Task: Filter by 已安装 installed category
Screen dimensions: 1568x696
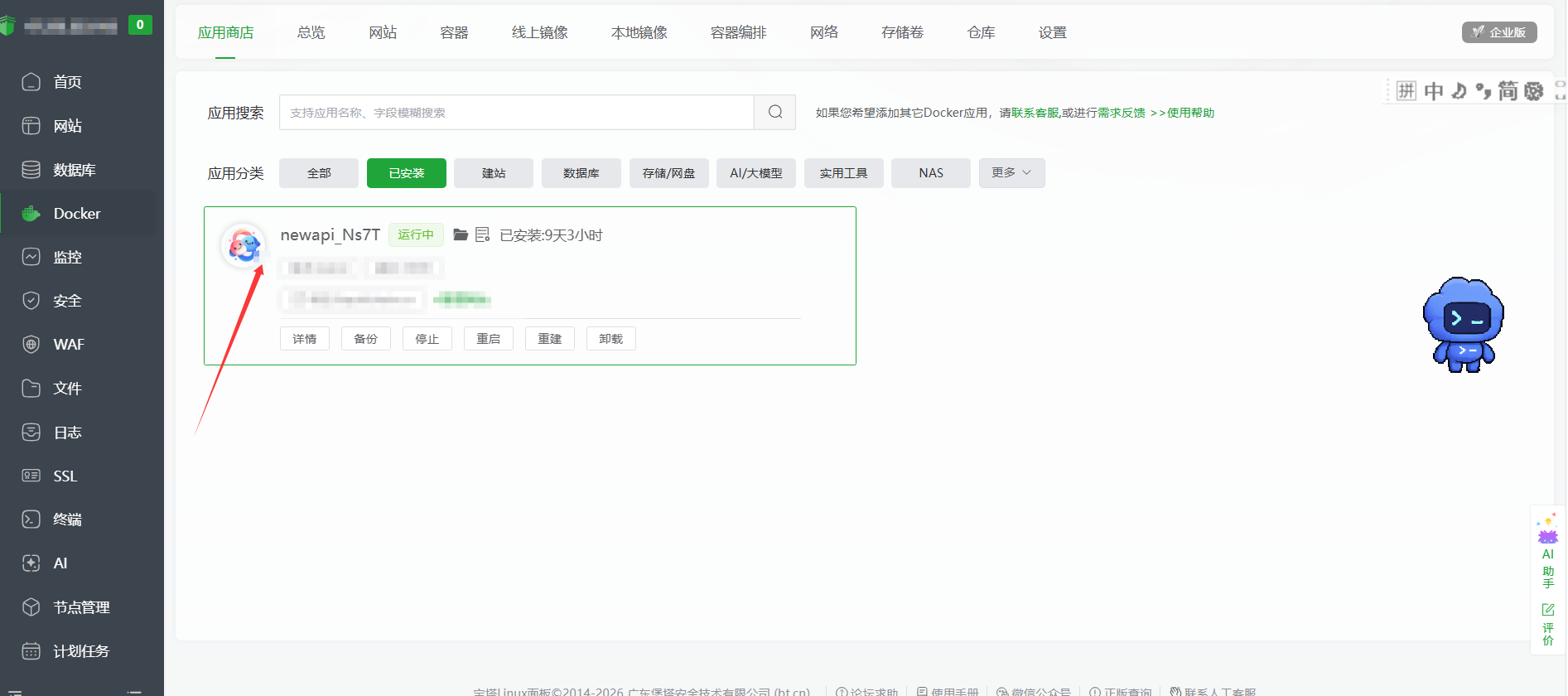Action: (x=407, y=172)
